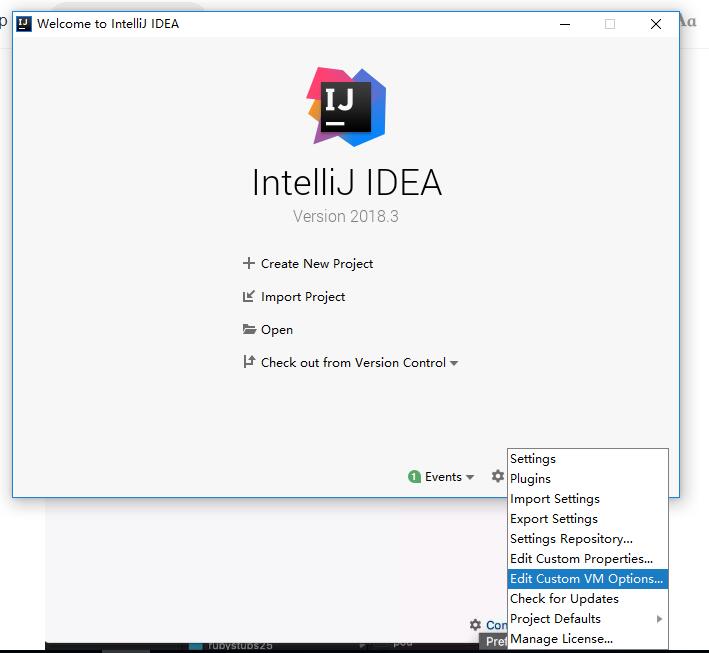Click the gear icon in background window
The width and height of the screenshot is (709, 653).
[x=475, y=625]
